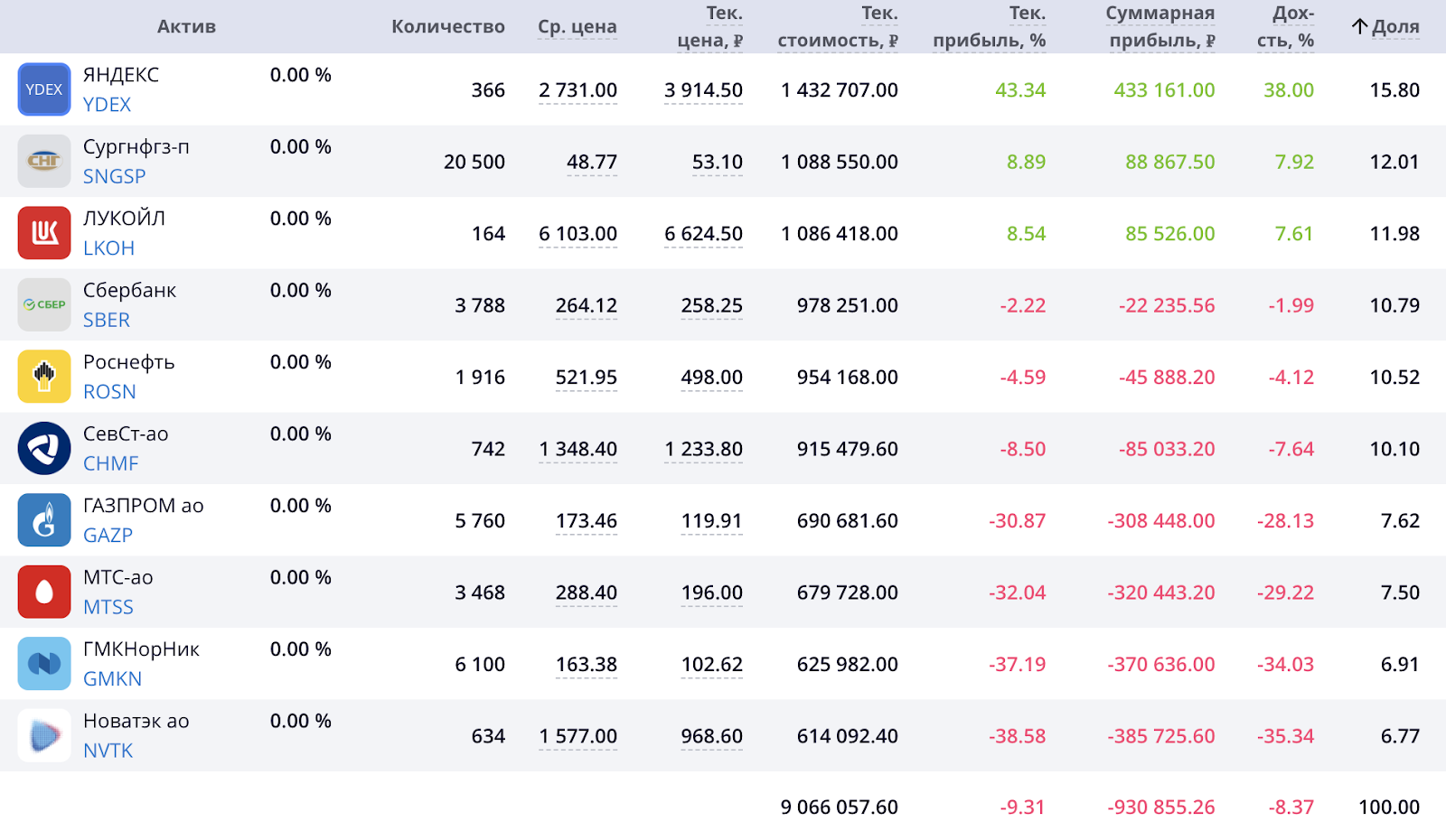Click the Norilsk Nickel GMKN logo icon
The height and width of the screenshot is (840, 1446).
[44, 664]
